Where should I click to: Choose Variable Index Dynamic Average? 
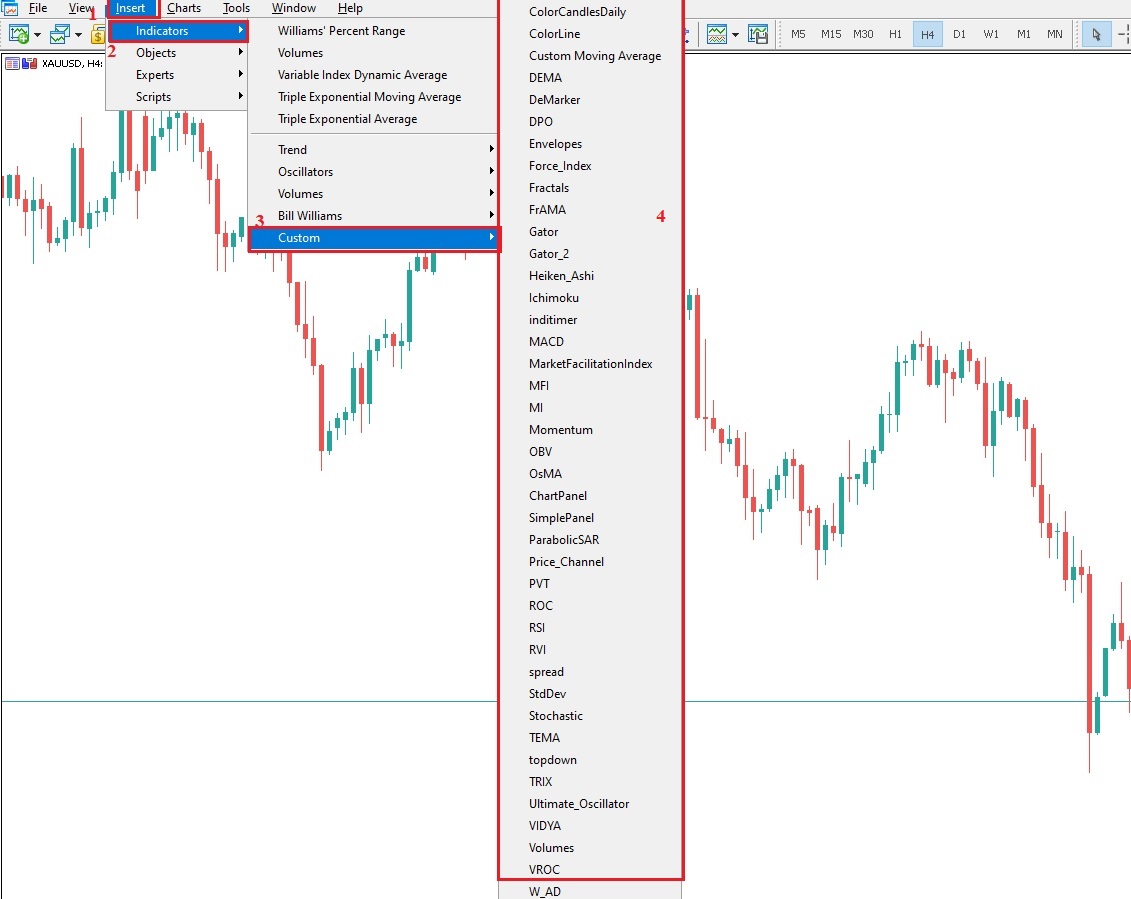click(374, 75)
